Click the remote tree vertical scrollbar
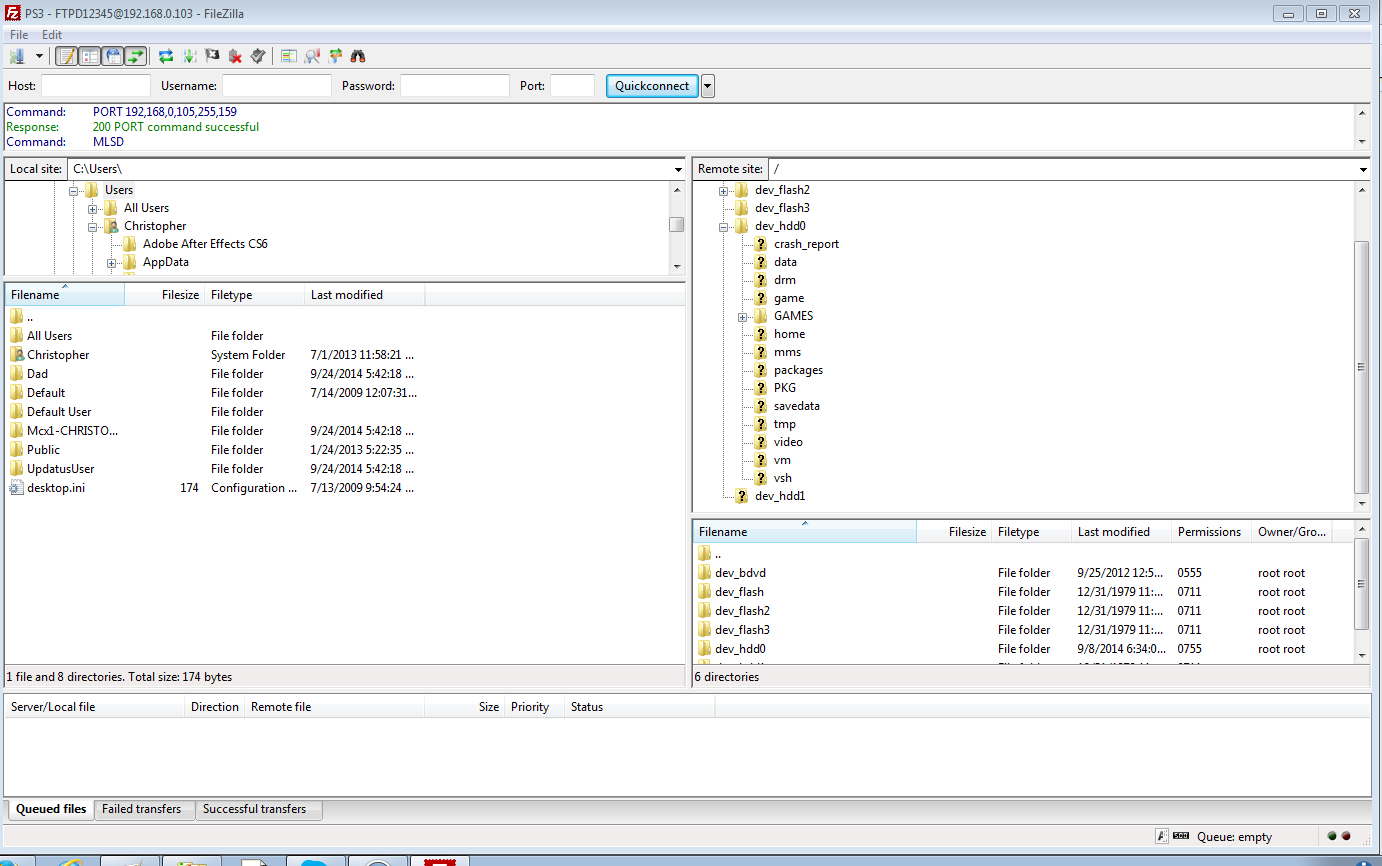 pos(1361,349)
